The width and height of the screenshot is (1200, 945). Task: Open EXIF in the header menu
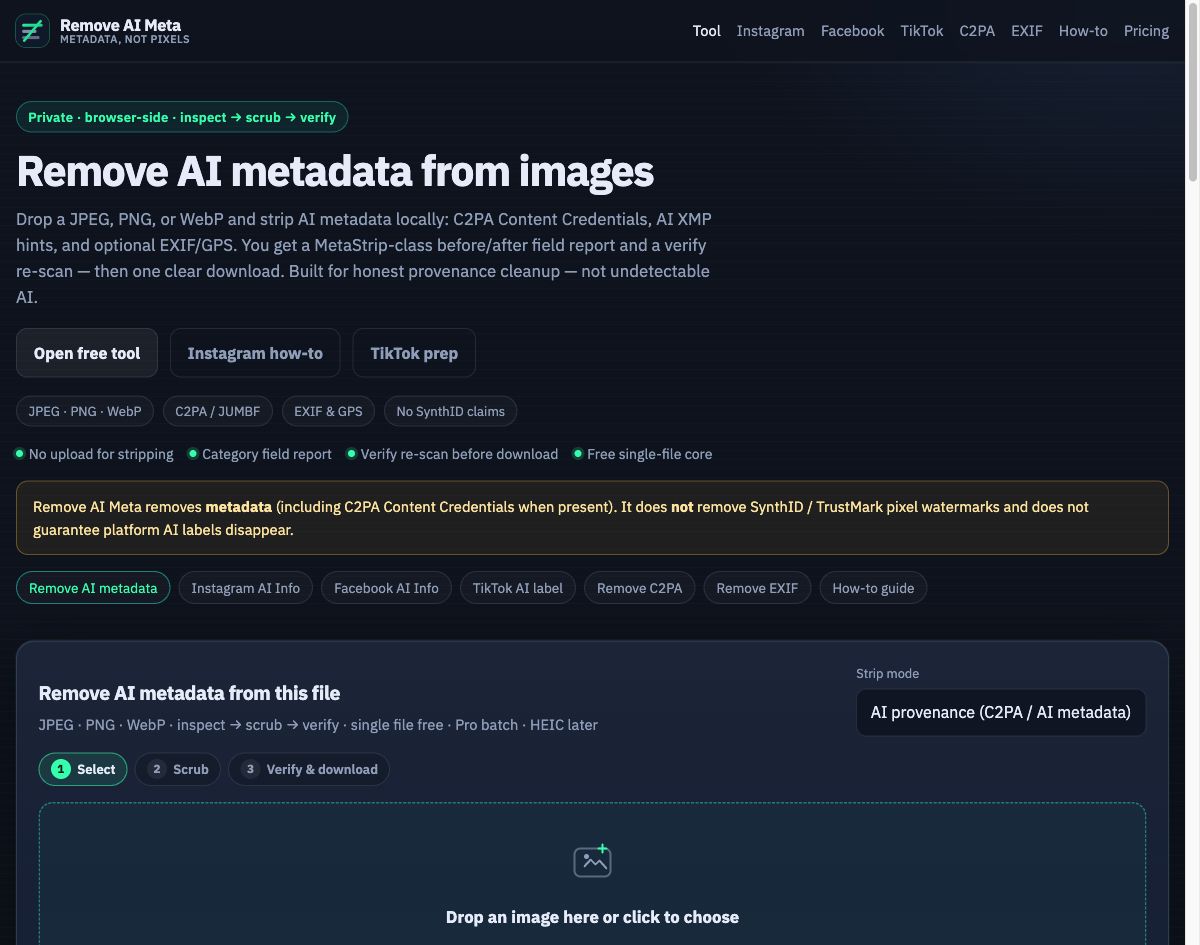(1027, 31)
